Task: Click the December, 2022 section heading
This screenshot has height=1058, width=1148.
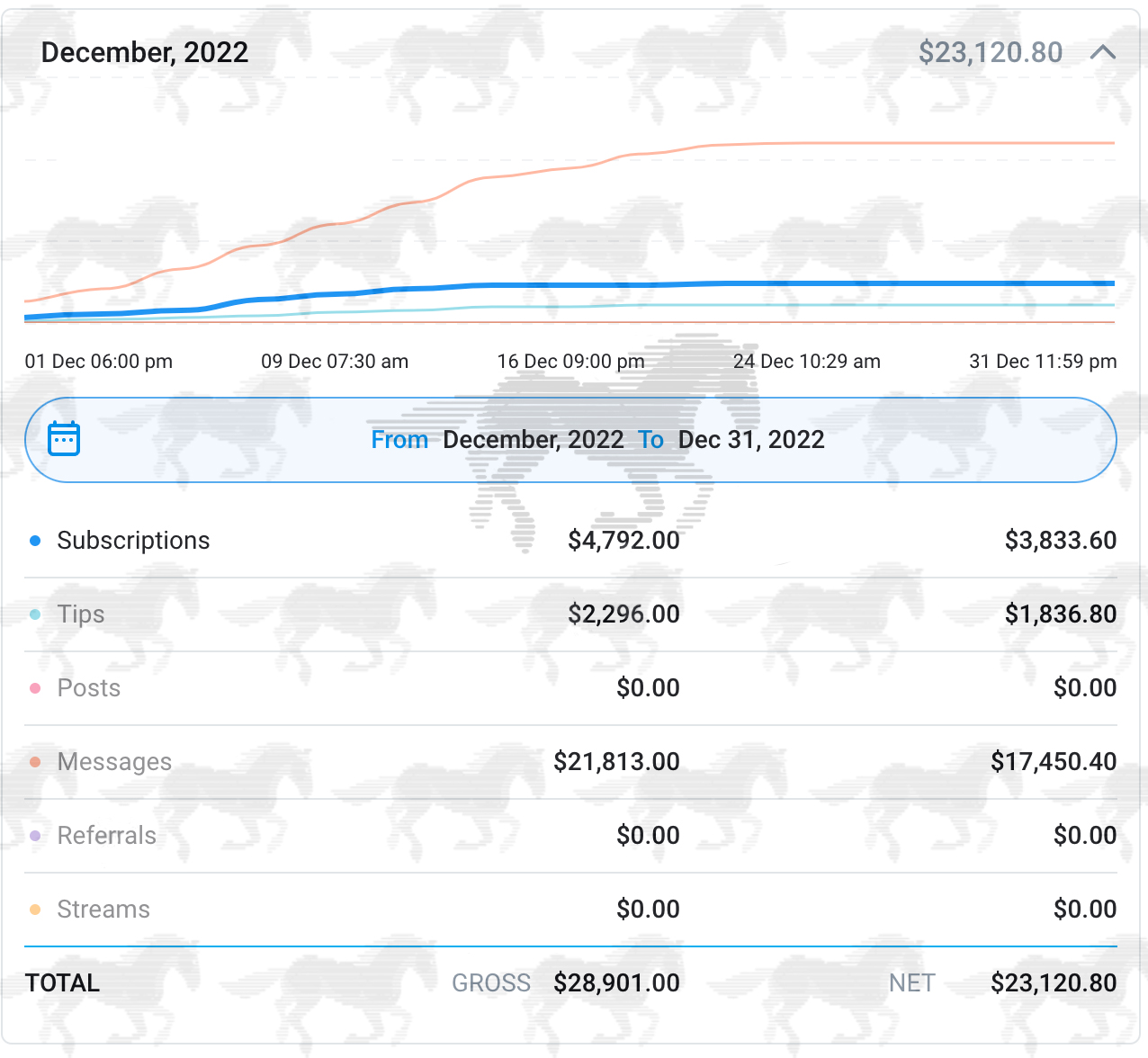Action: coord(145,52)
